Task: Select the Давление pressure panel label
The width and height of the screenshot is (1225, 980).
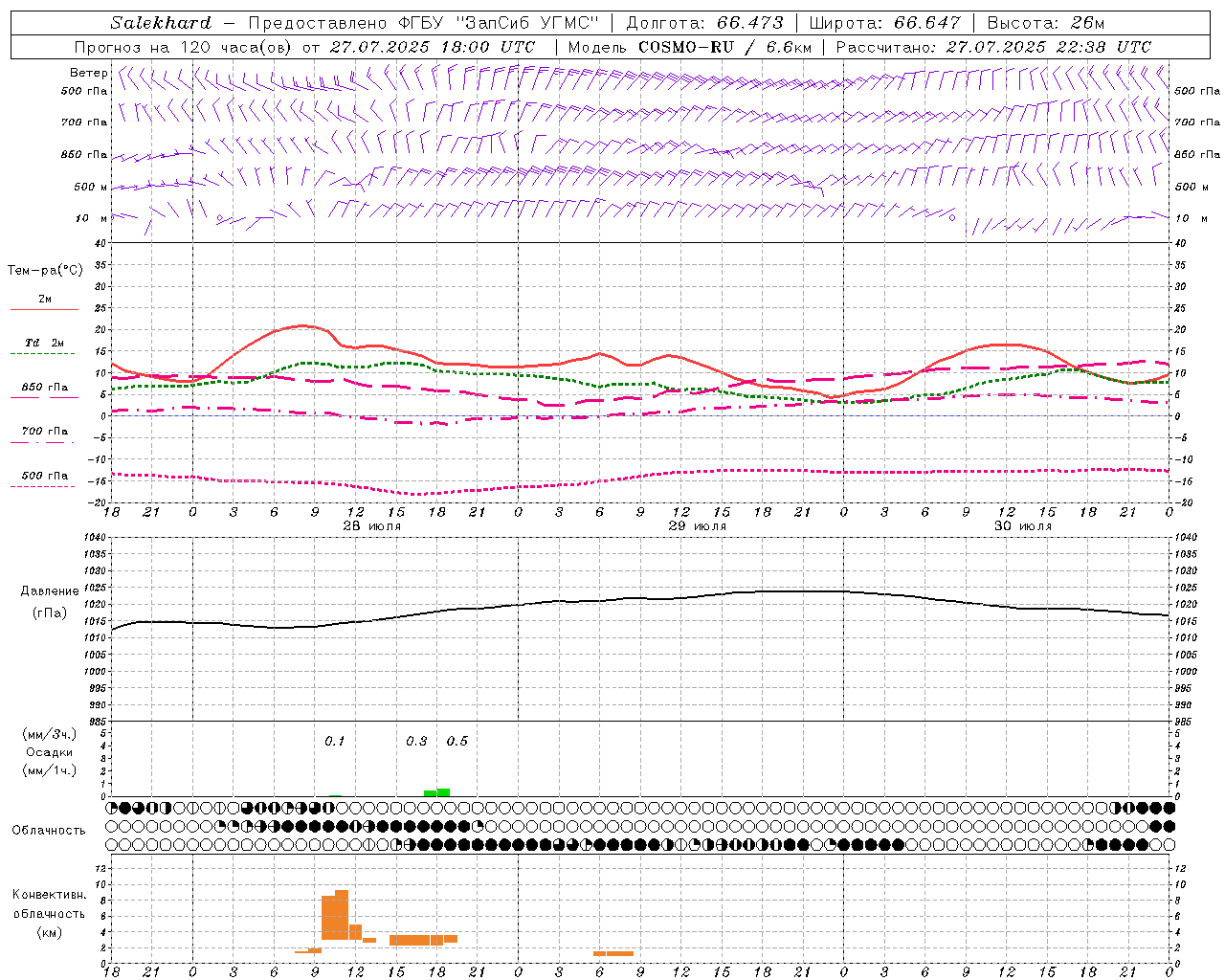Action: point(50,591)
